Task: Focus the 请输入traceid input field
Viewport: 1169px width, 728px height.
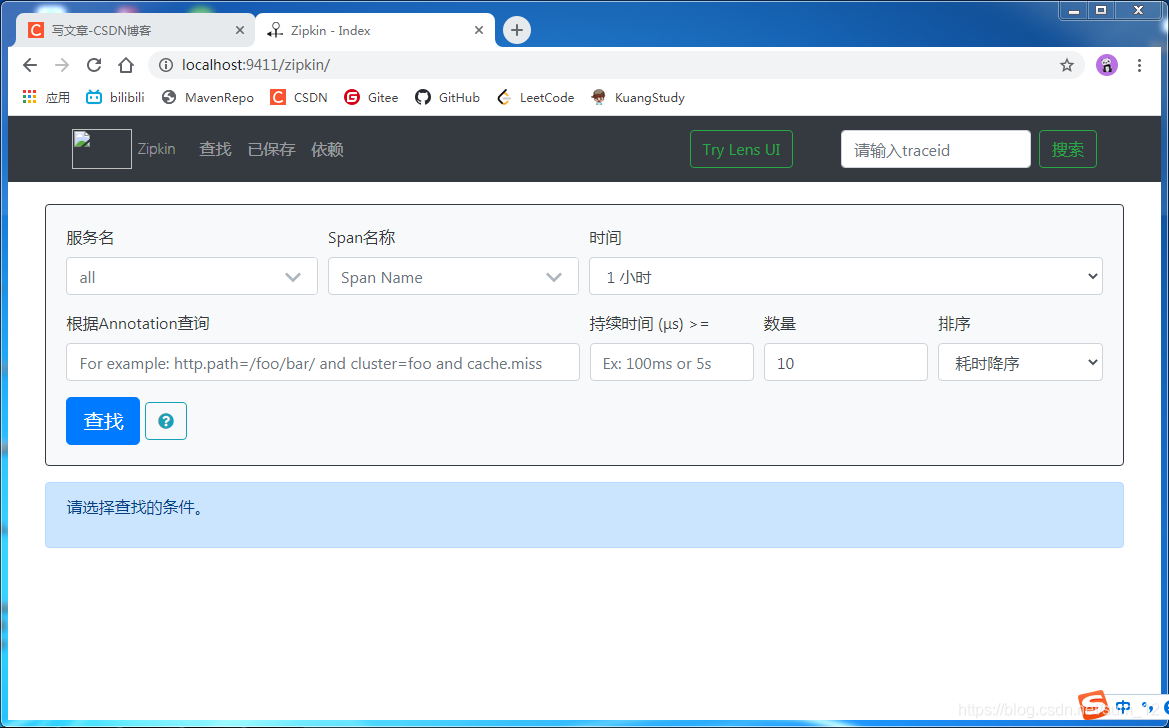Action: [x=936, y=149]
